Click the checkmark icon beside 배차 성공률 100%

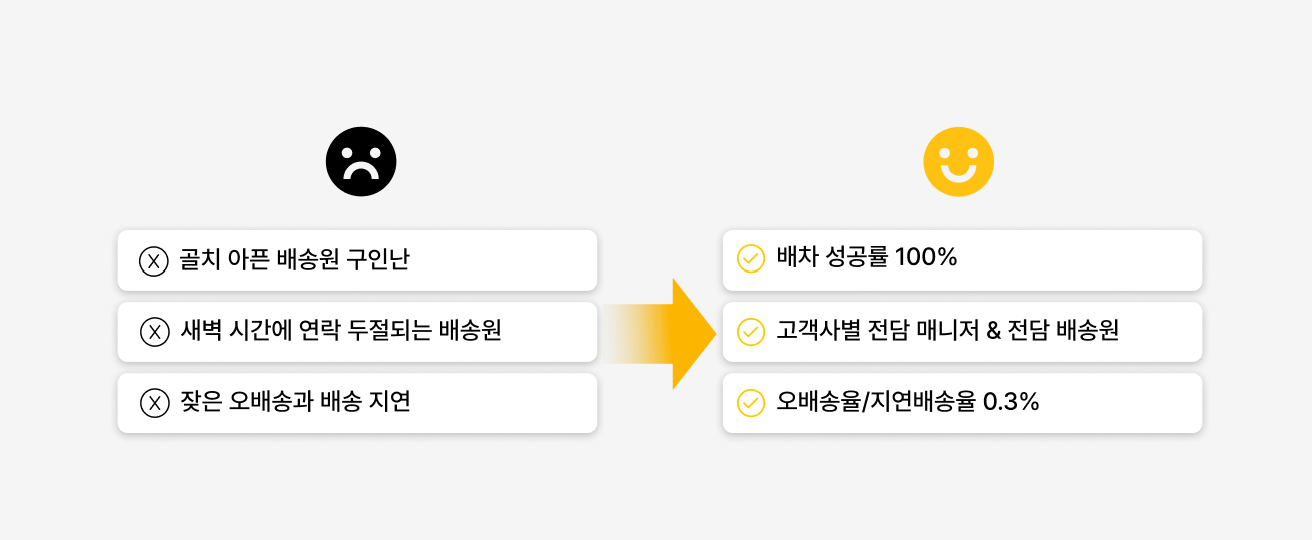pos(750,259)
